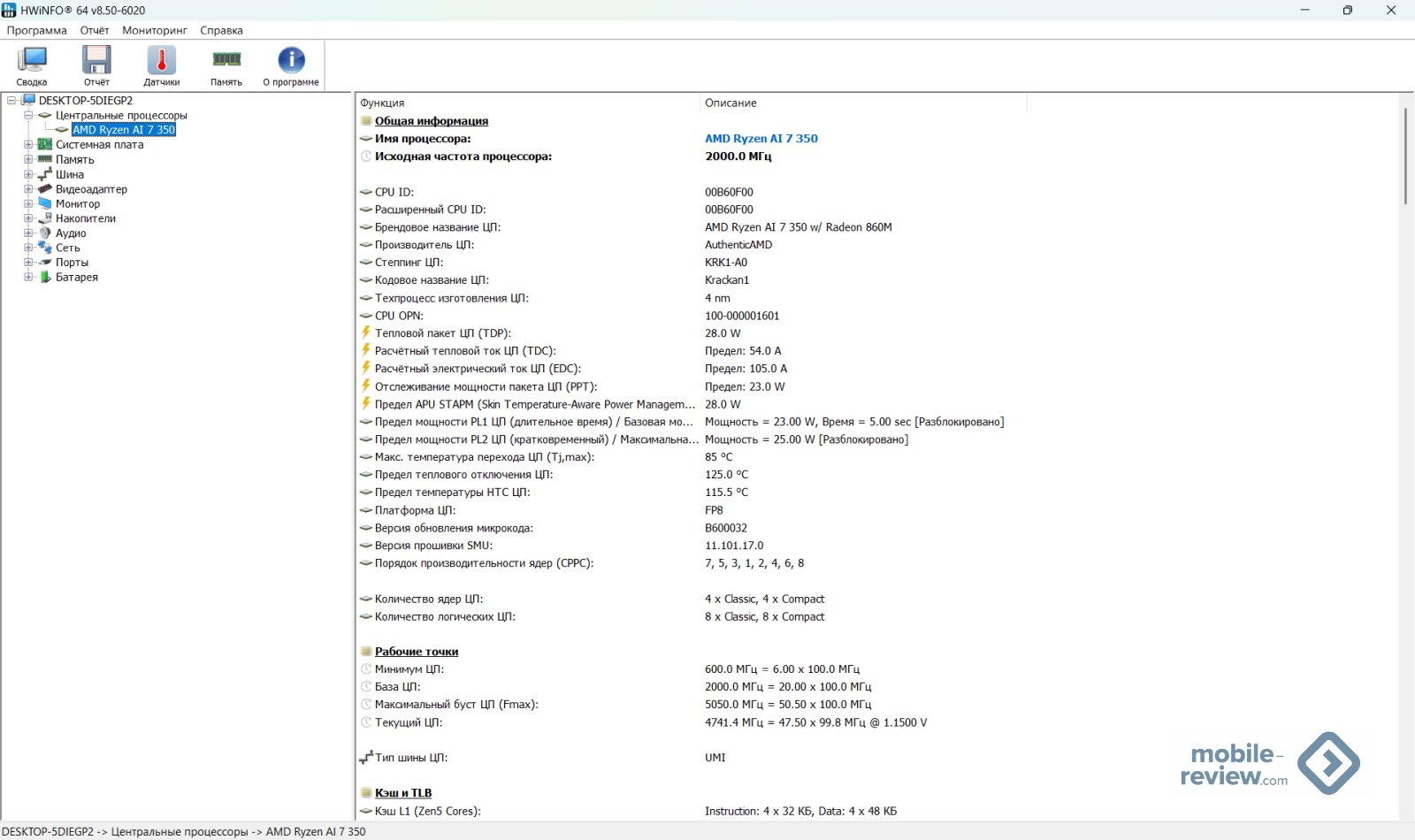Select the AMD Ryzen AI 7 350 tree item

click(124, 130)
